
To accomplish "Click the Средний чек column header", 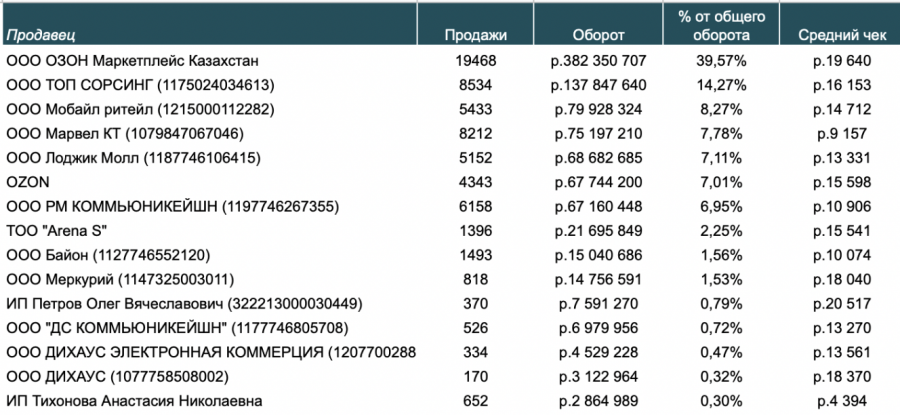I will pyautogui.click(x=842, y=35).
